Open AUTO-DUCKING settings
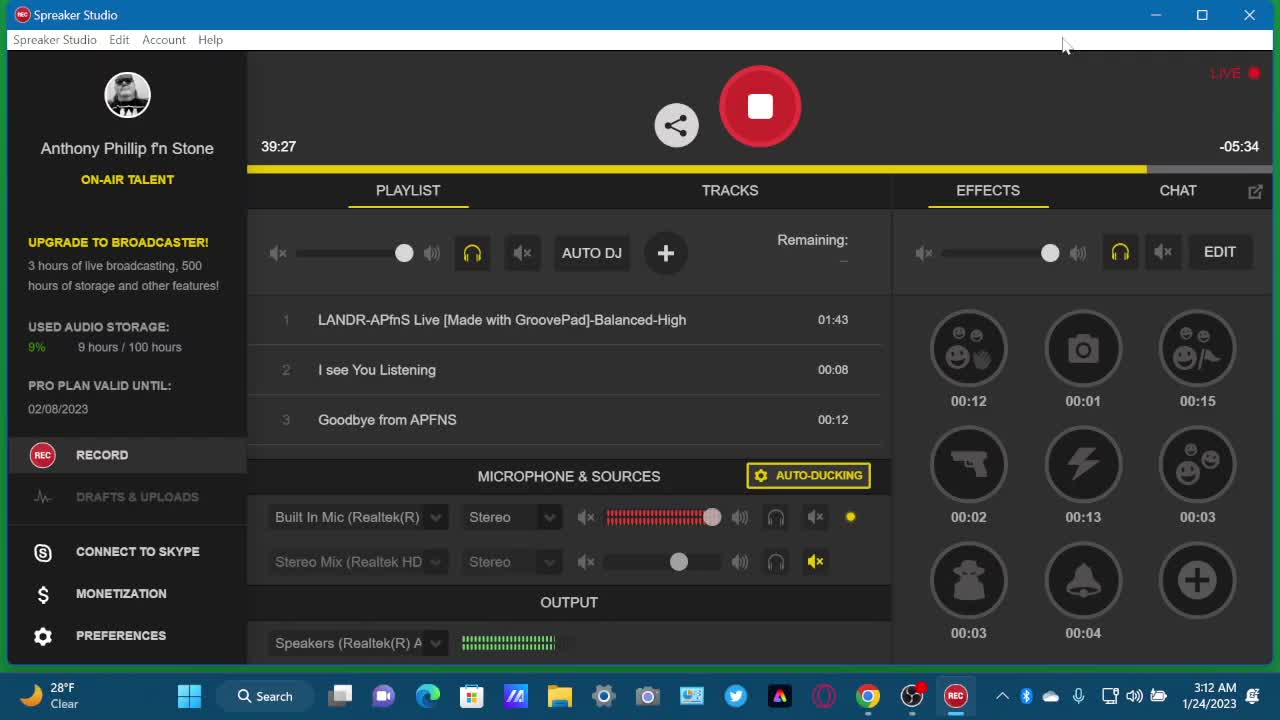The height and width of the screenshot is (720, 1280). coord(808,476)
